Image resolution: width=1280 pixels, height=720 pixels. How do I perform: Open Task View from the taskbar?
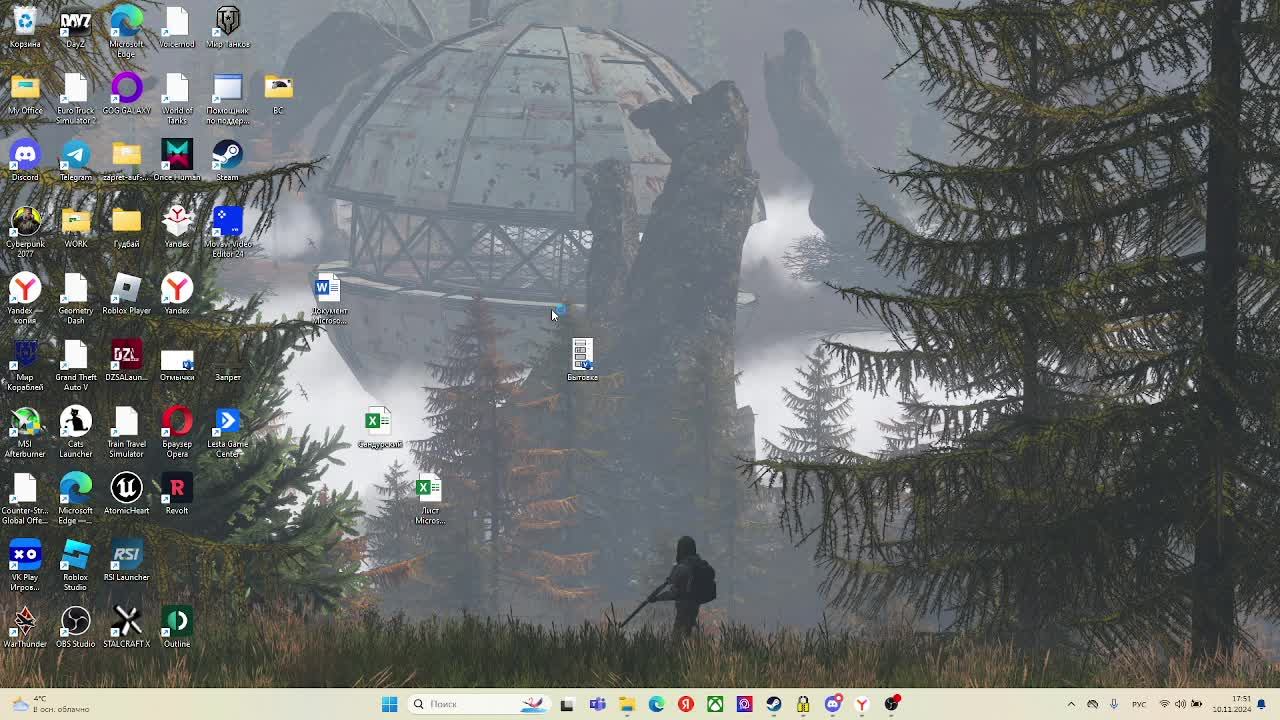pyautogui.click(x=567, y=704)
